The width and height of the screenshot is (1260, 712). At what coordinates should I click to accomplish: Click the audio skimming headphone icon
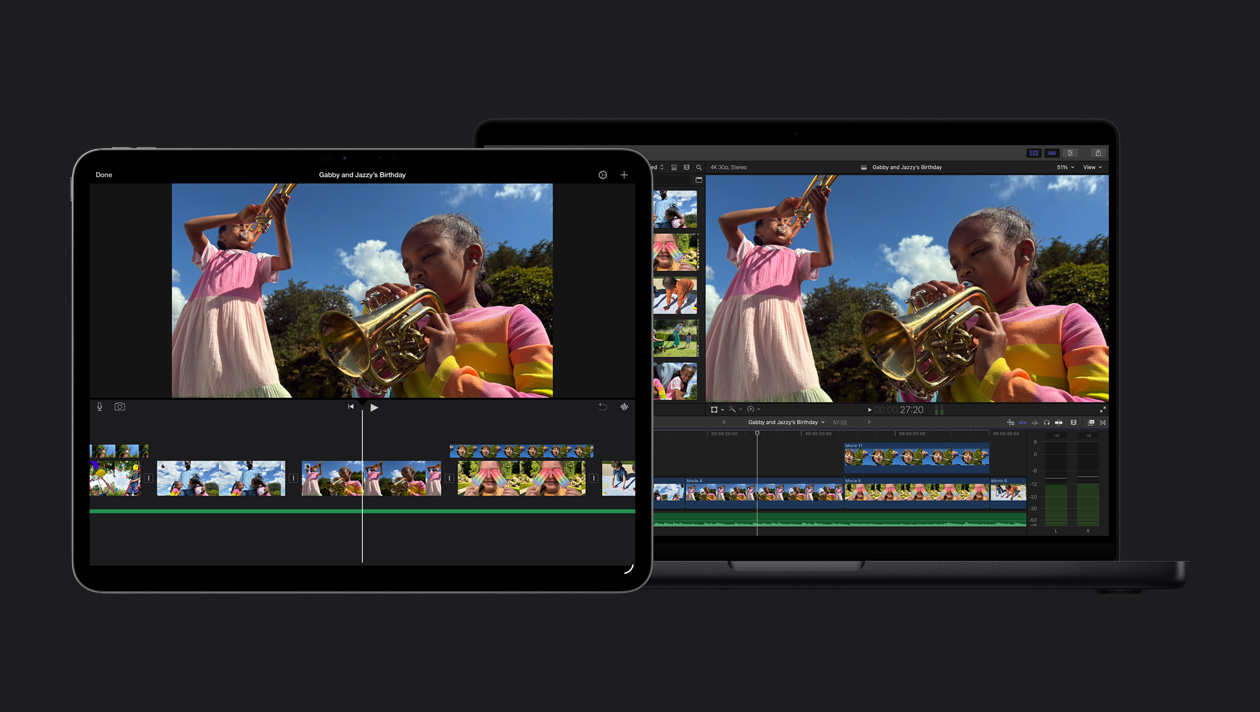point(1047,422)
